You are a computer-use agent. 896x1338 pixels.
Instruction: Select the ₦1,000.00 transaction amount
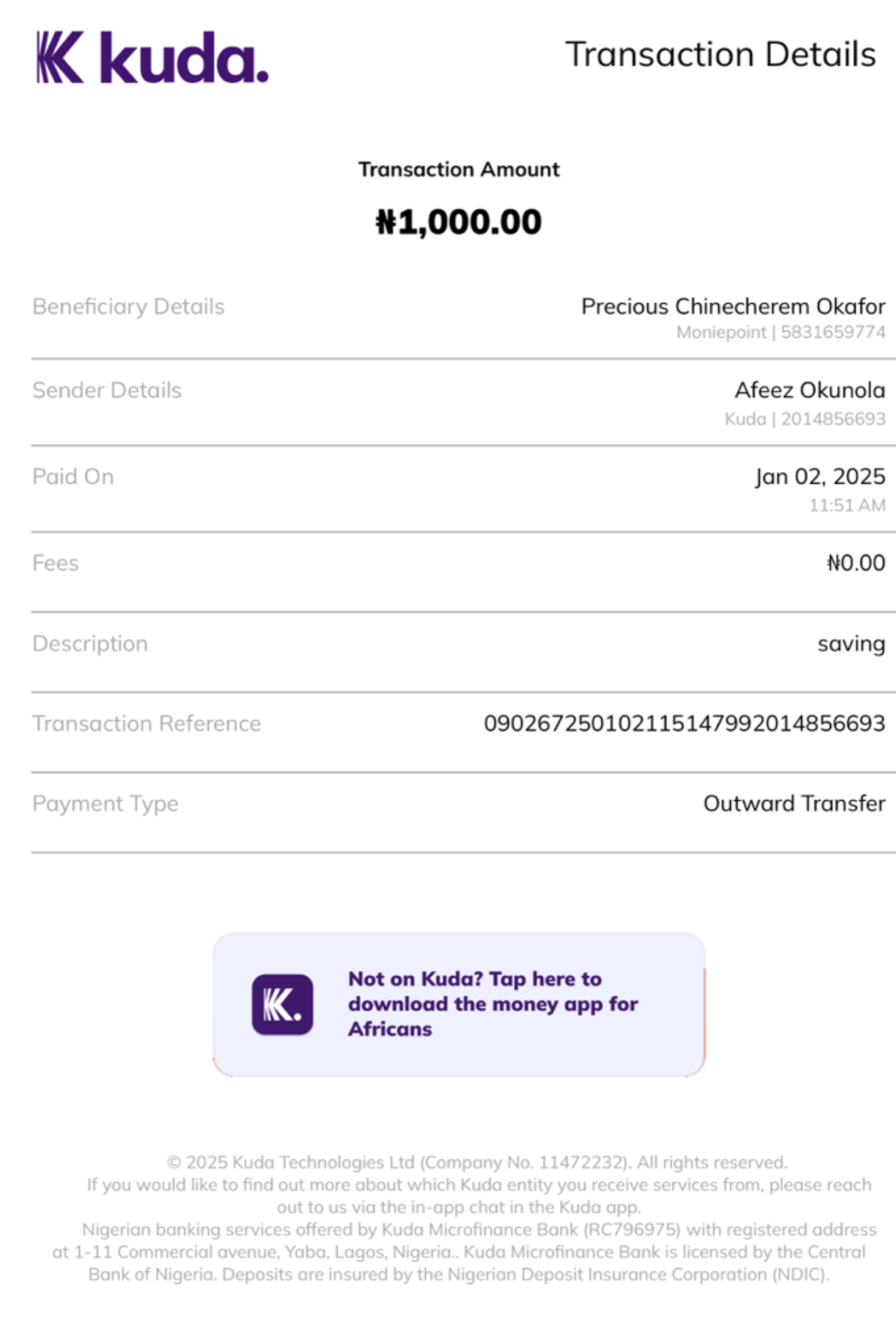tap(458, 222)
